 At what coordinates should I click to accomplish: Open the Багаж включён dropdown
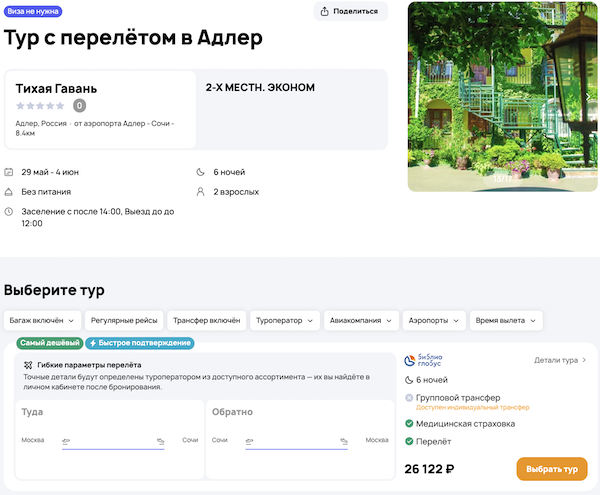(x=41, y=321)
